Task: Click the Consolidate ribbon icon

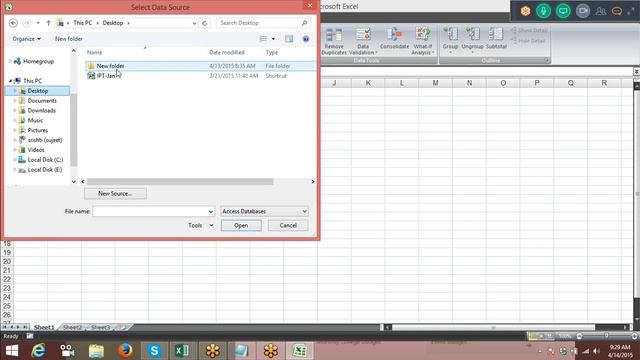Action: (x=394, y=39)
